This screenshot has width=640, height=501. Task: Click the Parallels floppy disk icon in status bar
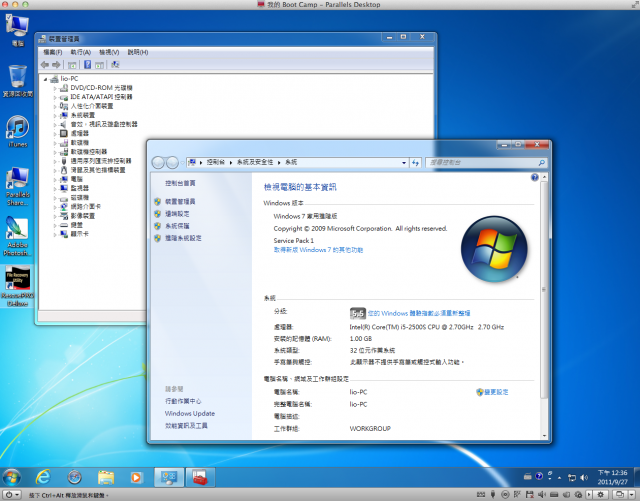(x=529, y=494)
